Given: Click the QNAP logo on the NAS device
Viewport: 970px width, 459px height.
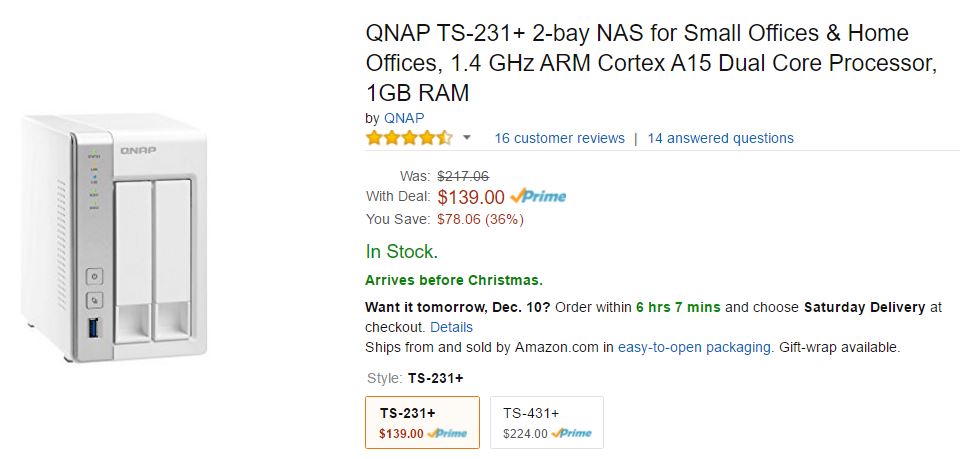Looking at the screenshot, I should point(139,150).
